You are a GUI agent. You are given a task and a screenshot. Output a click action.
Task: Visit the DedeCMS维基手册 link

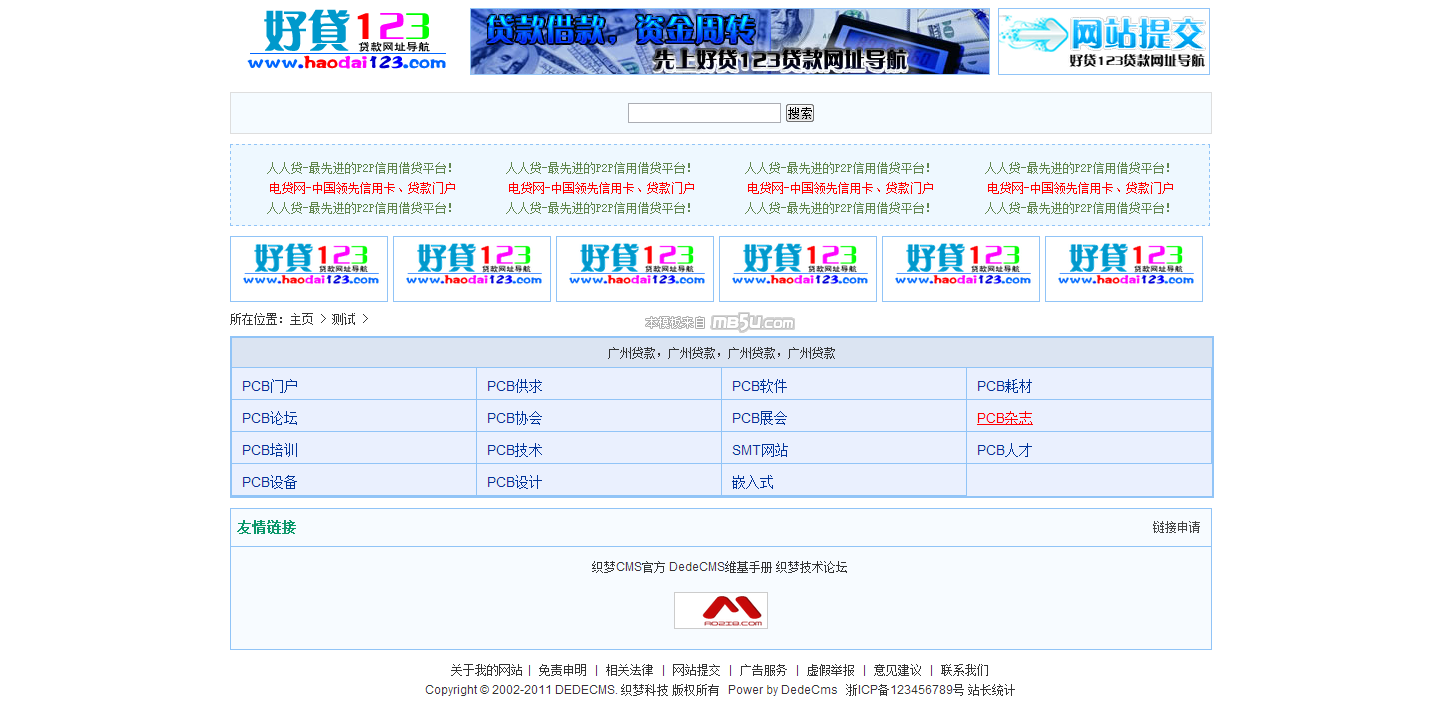coord(720,567)
